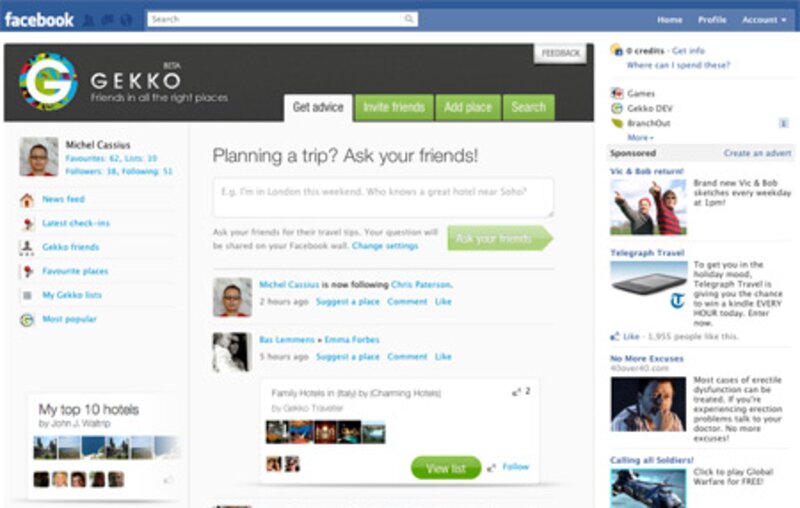Click the Latest check-ins pin icon
This screenshot has height=508, width=800.
click(28, 223)
